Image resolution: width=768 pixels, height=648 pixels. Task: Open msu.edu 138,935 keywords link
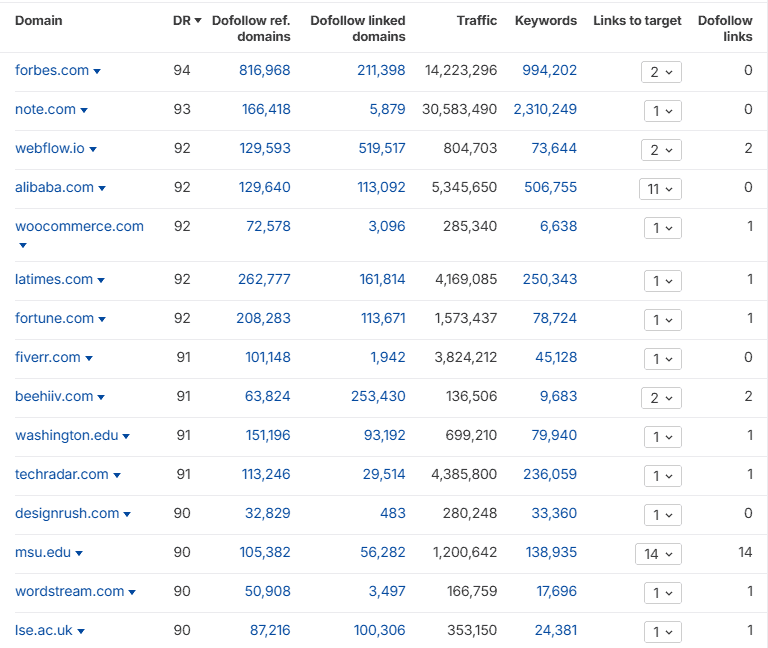[x=552, y=552]
